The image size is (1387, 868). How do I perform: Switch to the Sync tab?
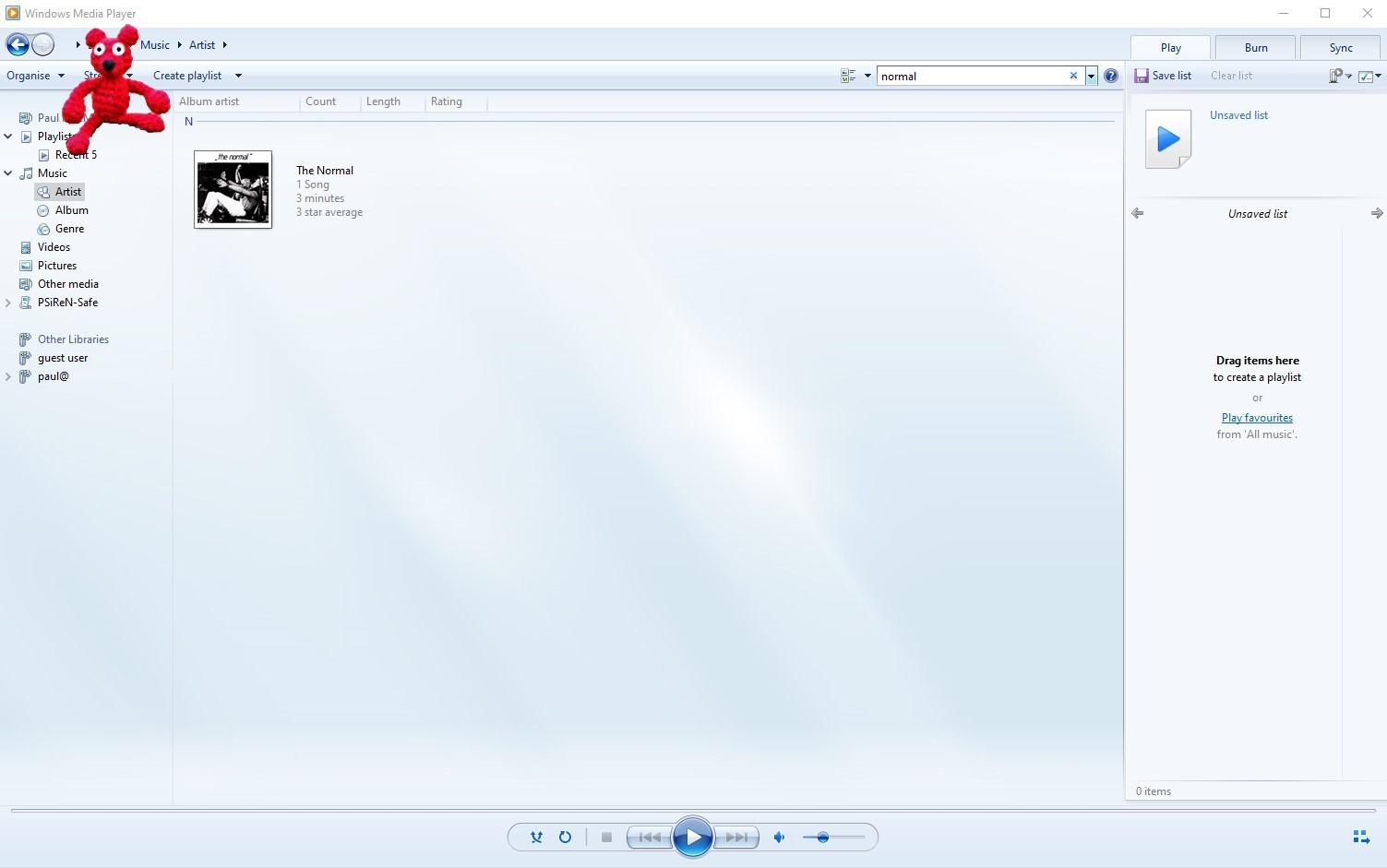point(1341,48)
